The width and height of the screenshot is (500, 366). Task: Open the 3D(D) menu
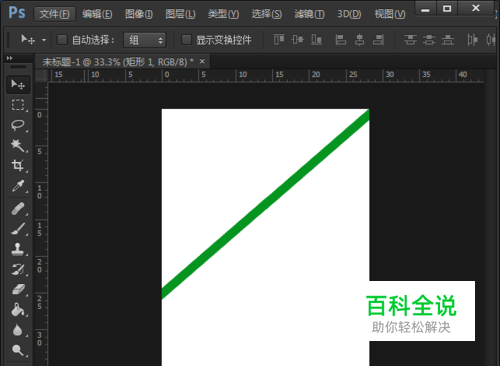coord(349,14)
